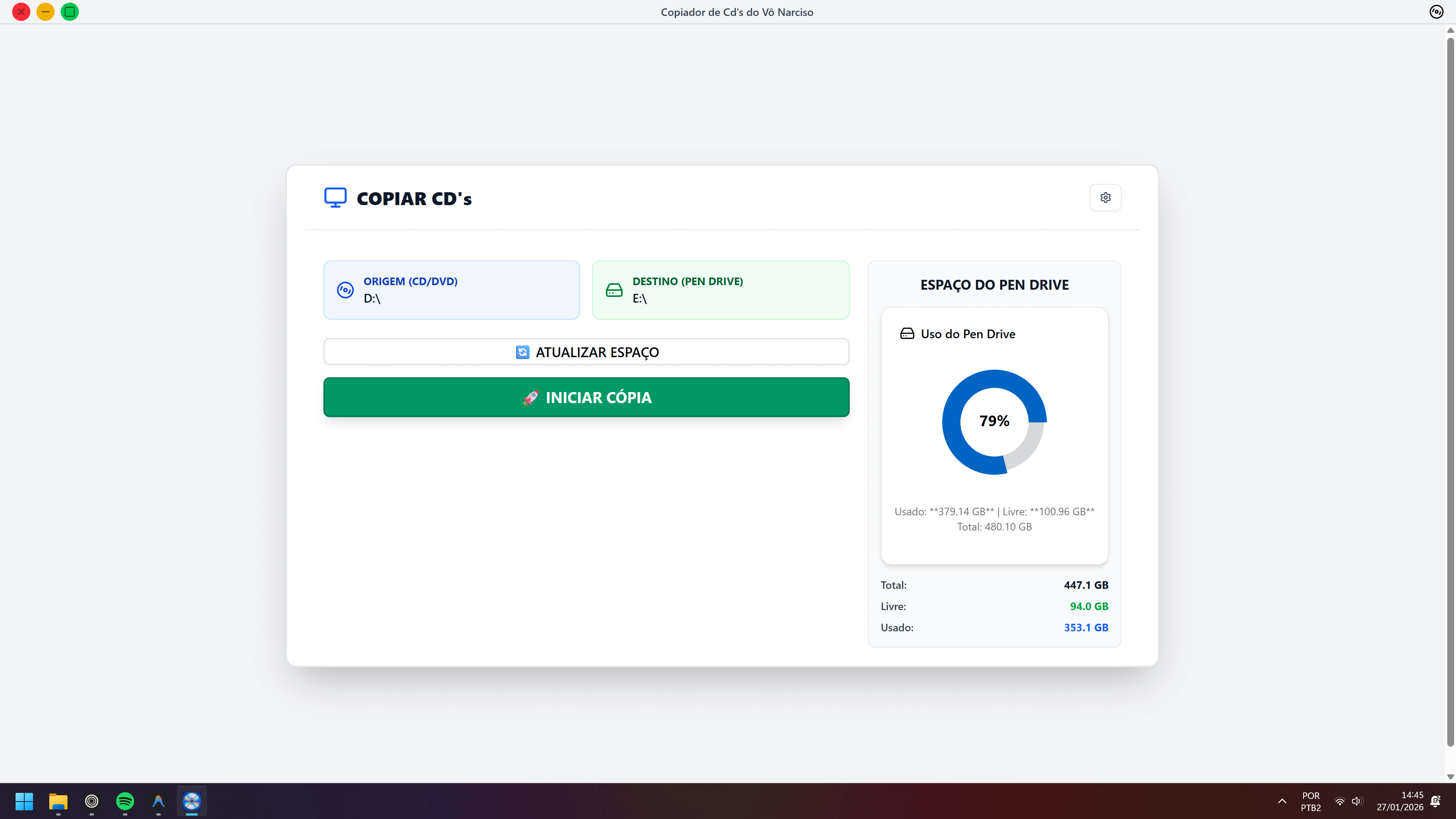Screen dimensions: 1456x819
Task: Open Spotify from taskbar
Action: point(125,801)
